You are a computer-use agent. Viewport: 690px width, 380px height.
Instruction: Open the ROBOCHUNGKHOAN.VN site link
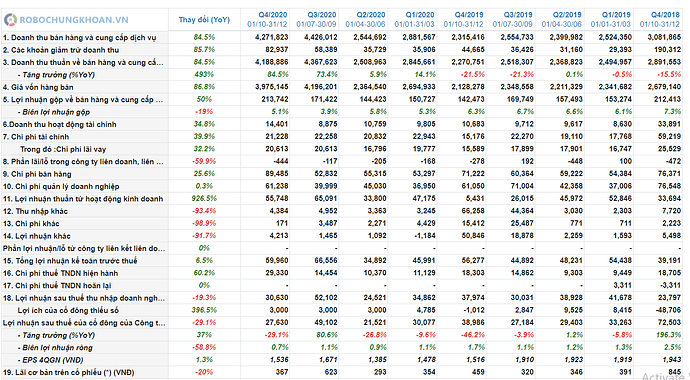74,20
